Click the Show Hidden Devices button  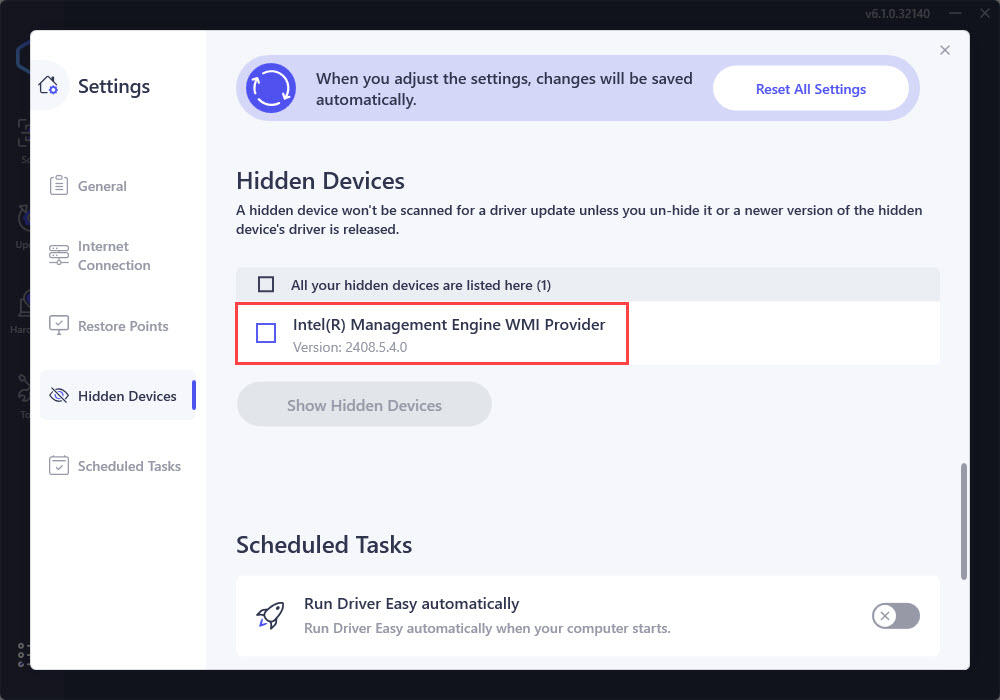point(364,405)
